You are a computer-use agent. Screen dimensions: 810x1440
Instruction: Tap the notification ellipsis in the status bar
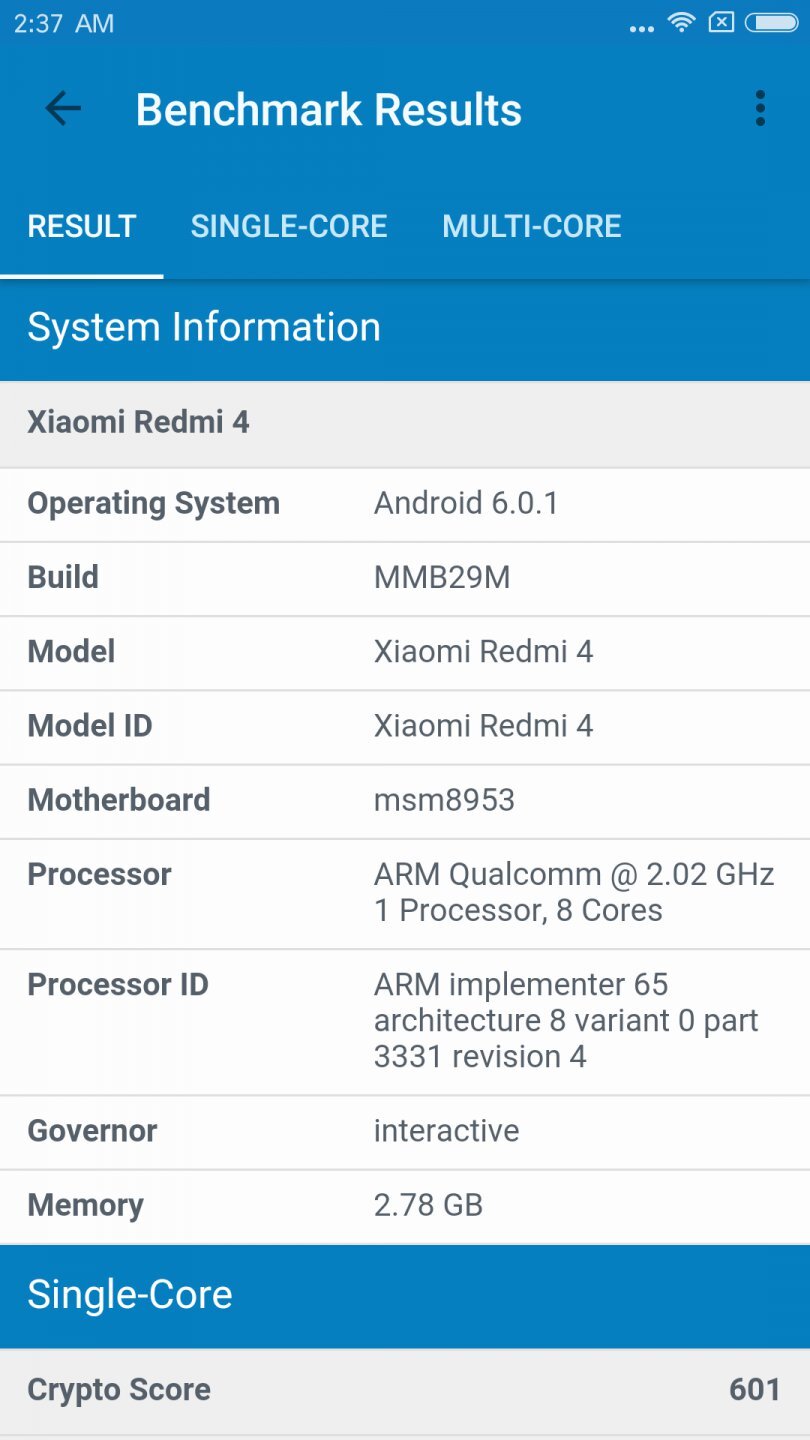(x=640, y=28)
